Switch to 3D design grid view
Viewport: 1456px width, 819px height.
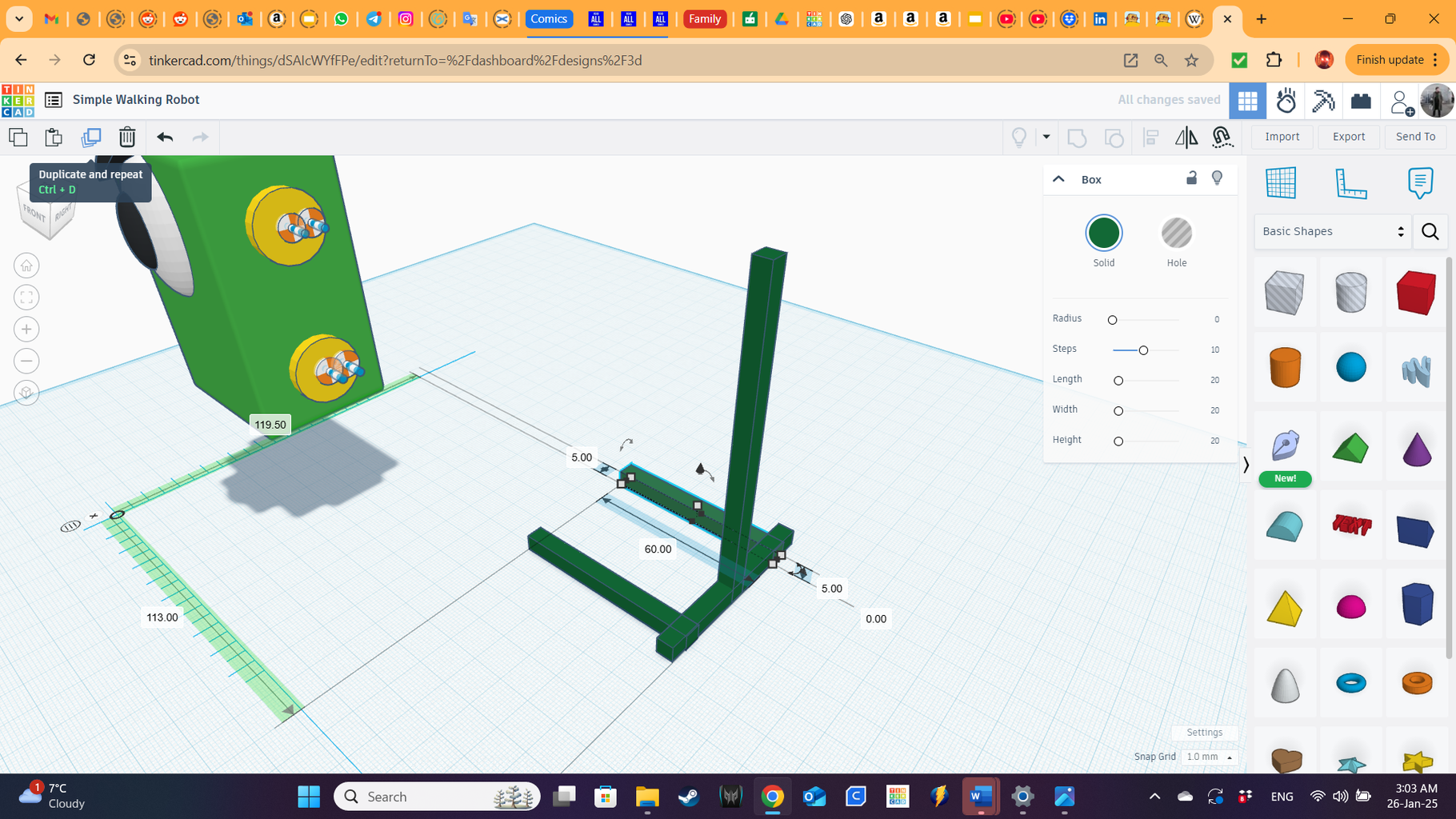1248,101
